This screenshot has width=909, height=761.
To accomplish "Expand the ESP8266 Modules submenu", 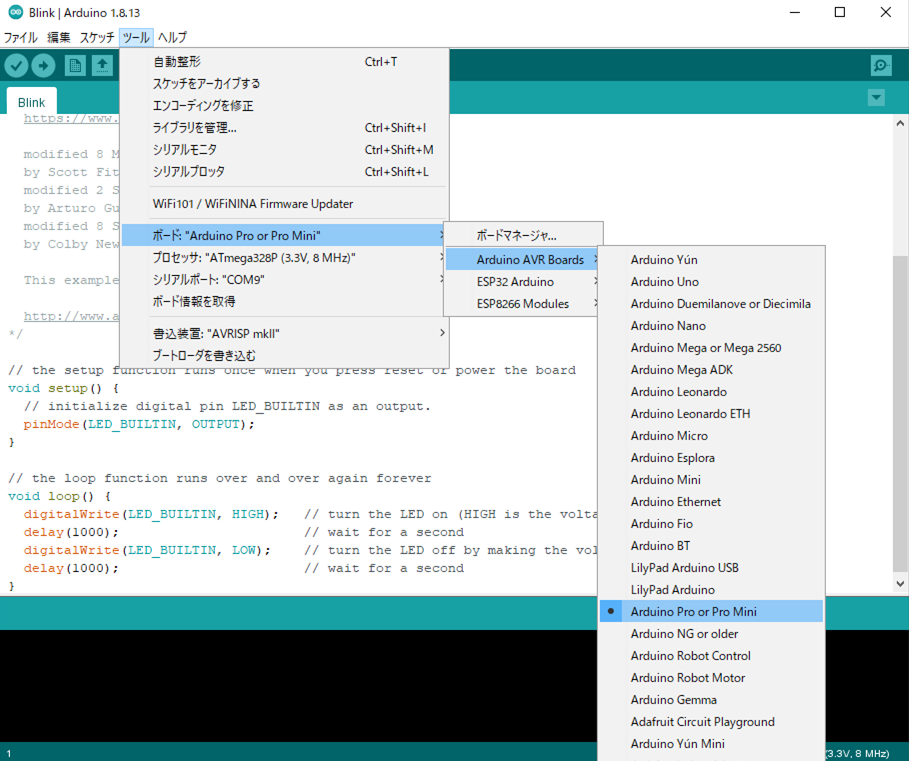I will click(523, 304).
